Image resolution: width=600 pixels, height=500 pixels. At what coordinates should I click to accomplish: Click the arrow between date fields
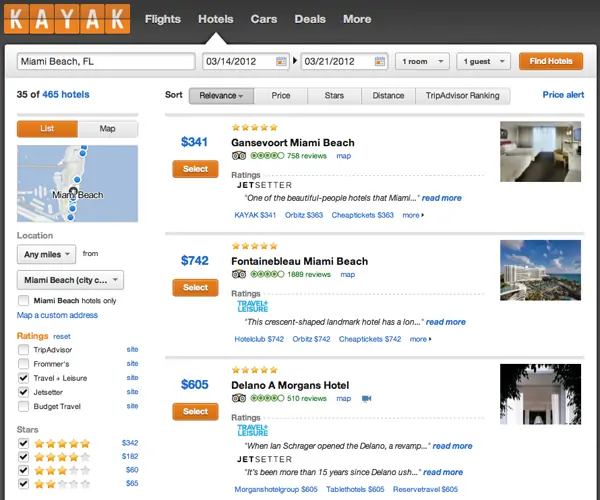(295, 61)
